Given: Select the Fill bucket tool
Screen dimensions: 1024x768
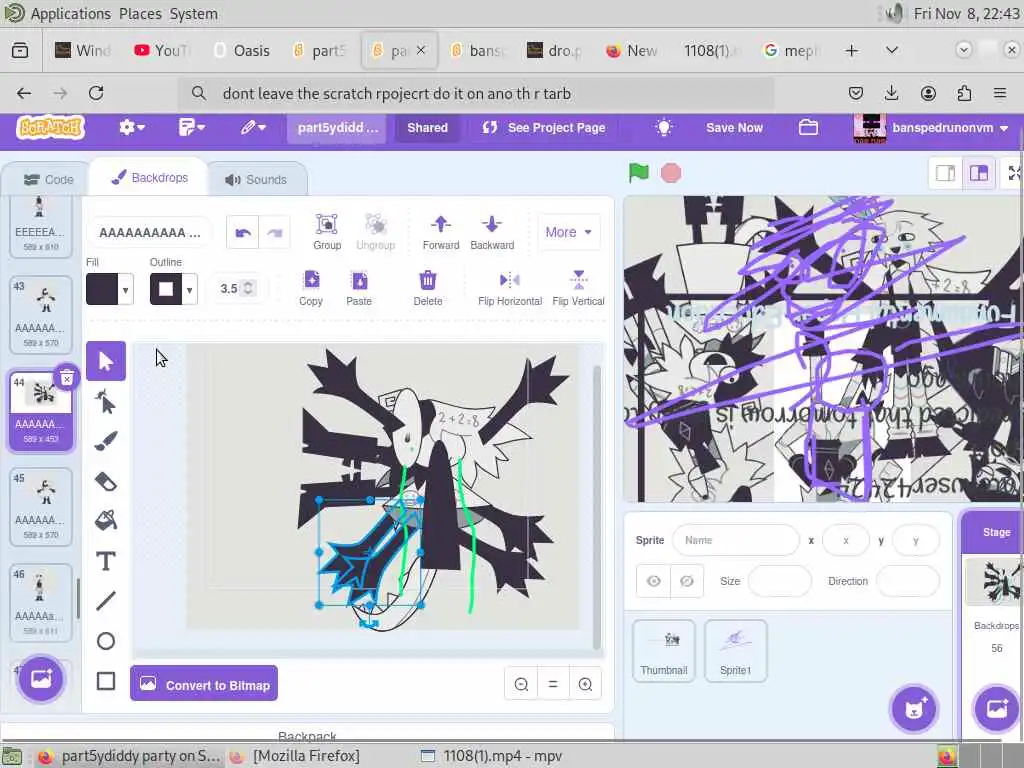Looking at the screenshot, I should (106, 520).
